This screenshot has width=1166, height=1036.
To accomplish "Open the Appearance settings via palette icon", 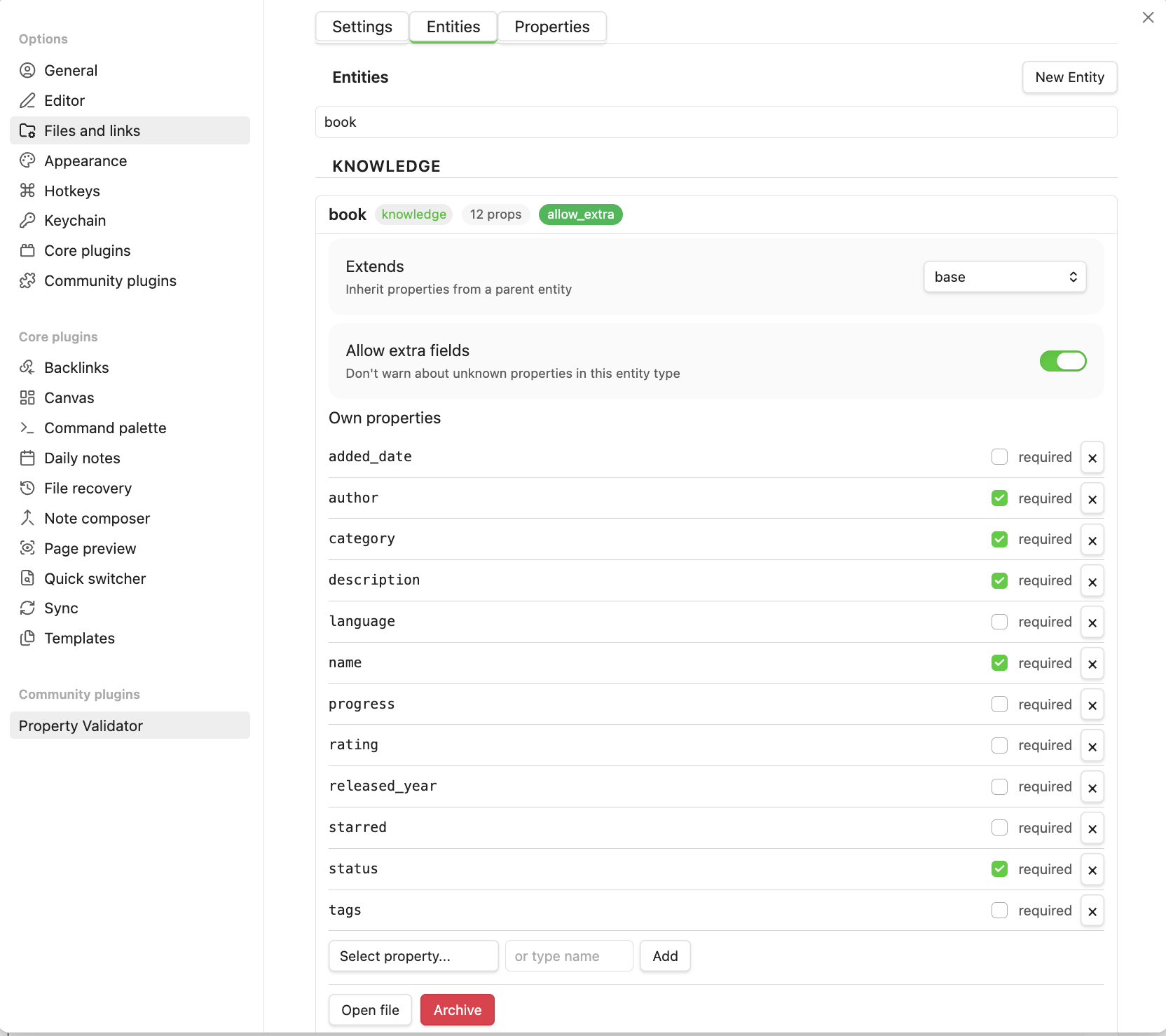I will coord(27,161).
